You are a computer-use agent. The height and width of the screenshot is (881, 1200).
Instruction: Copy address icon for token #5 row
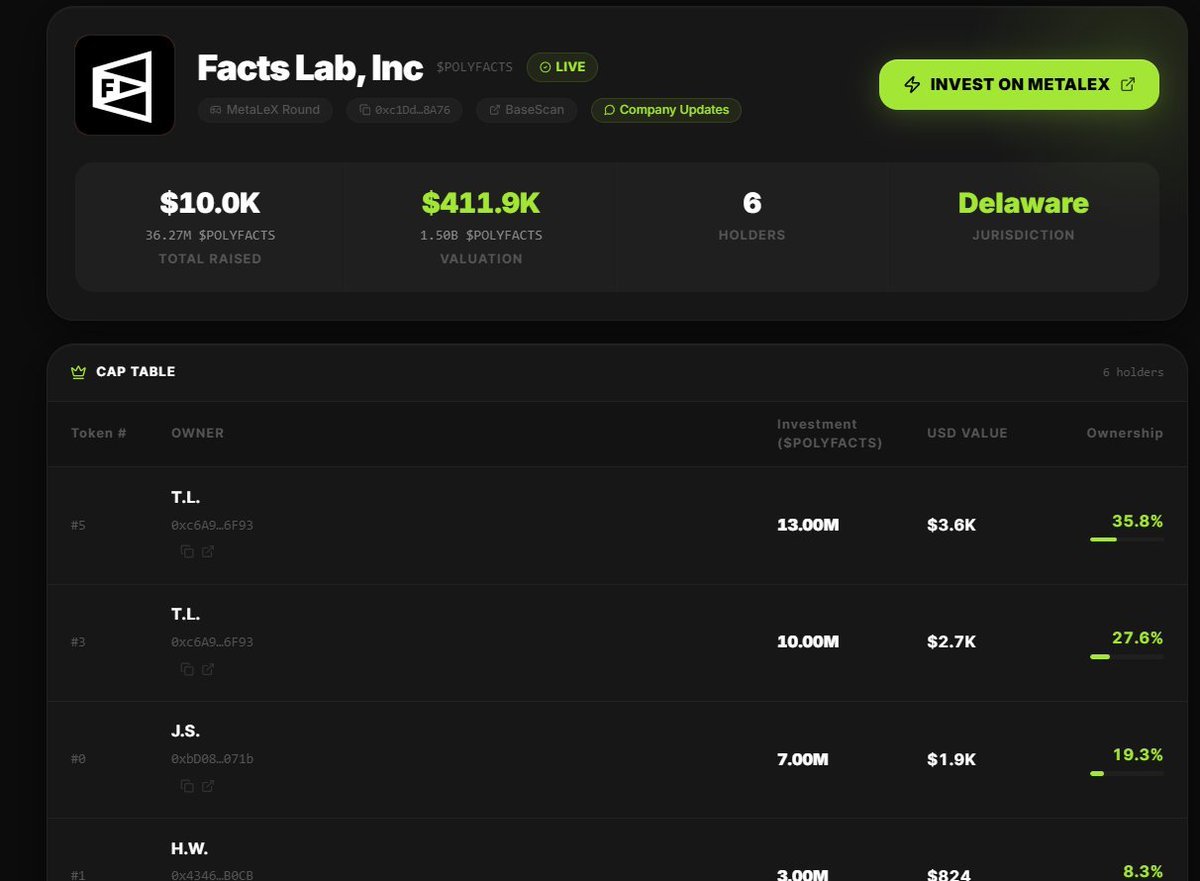click(x=187, y=552)
